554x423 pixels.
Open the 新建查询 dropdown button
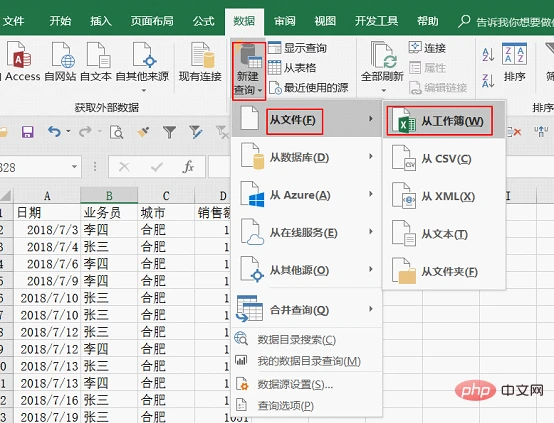[x=248, y=71]
